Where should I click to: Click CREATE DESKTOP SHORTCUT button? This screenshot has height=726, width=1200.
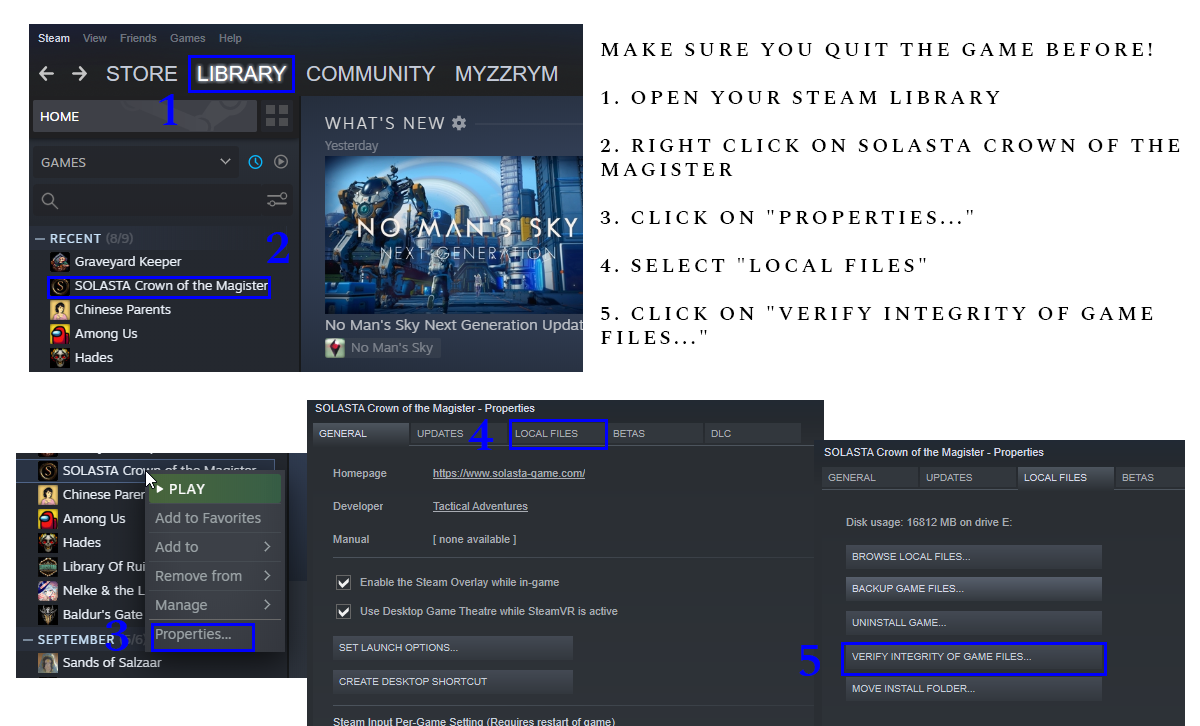[453, 682]
